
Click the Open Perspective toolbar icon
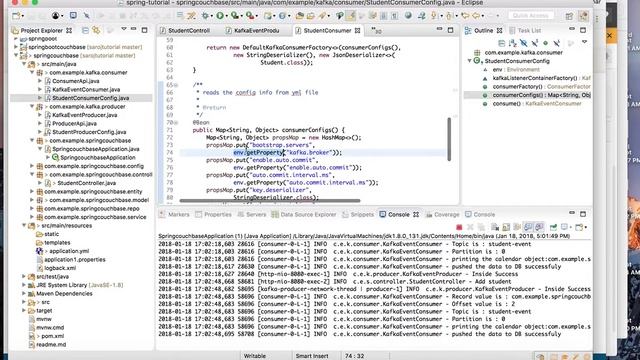point(569,16)
